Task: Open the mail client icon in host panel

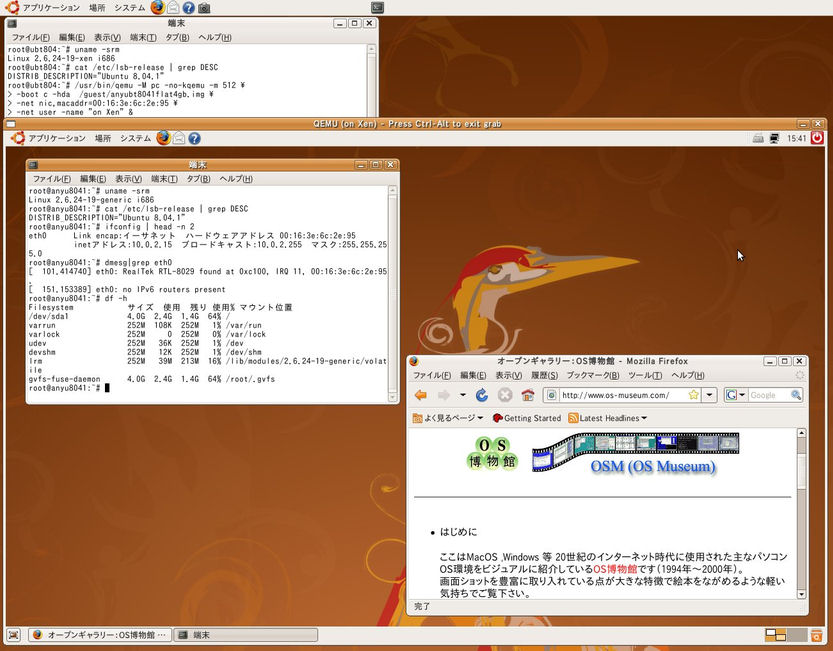Action: coord(173,7)
